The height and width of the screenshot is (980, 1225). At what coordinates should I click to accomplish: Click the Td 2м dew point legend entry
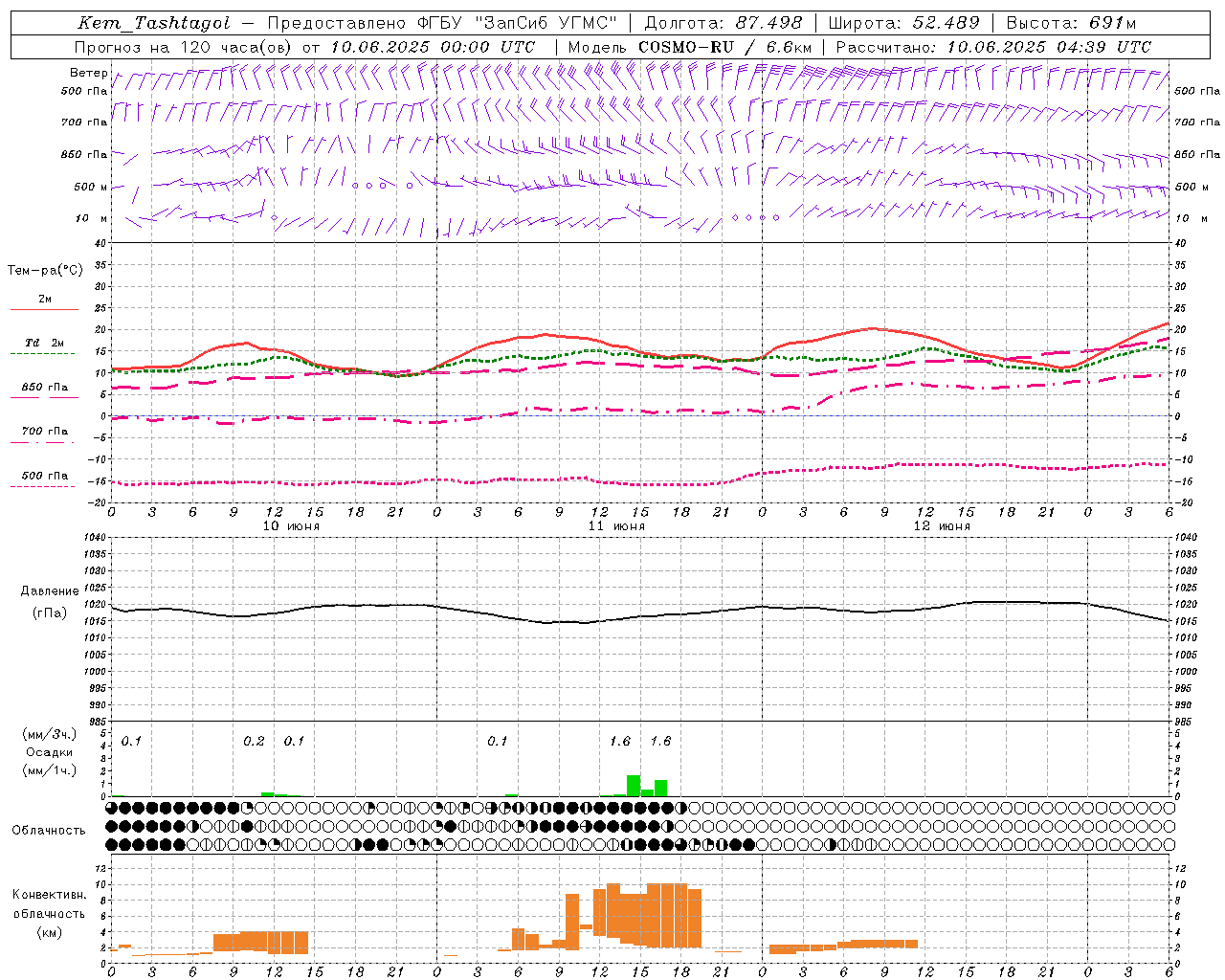coord(45,342)
